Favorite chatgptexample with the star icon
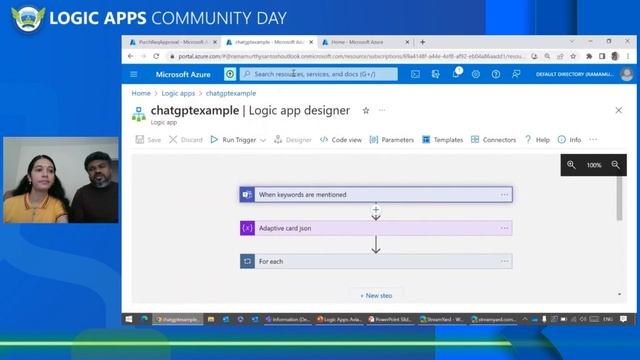Viewport: 640px width, 360px height. tap(366, 111)
